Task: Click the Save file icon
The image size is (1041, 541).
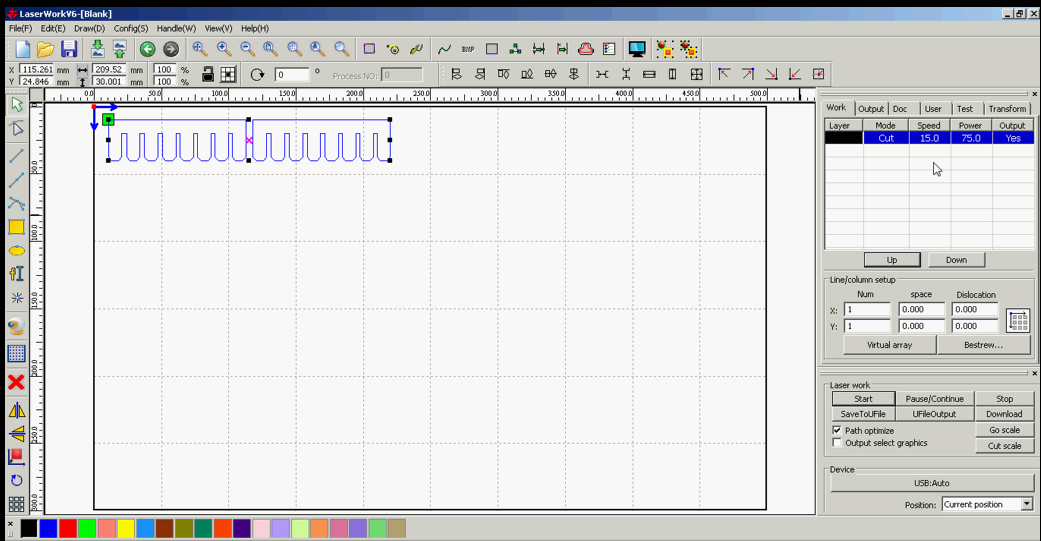Action: click(68, 49)
